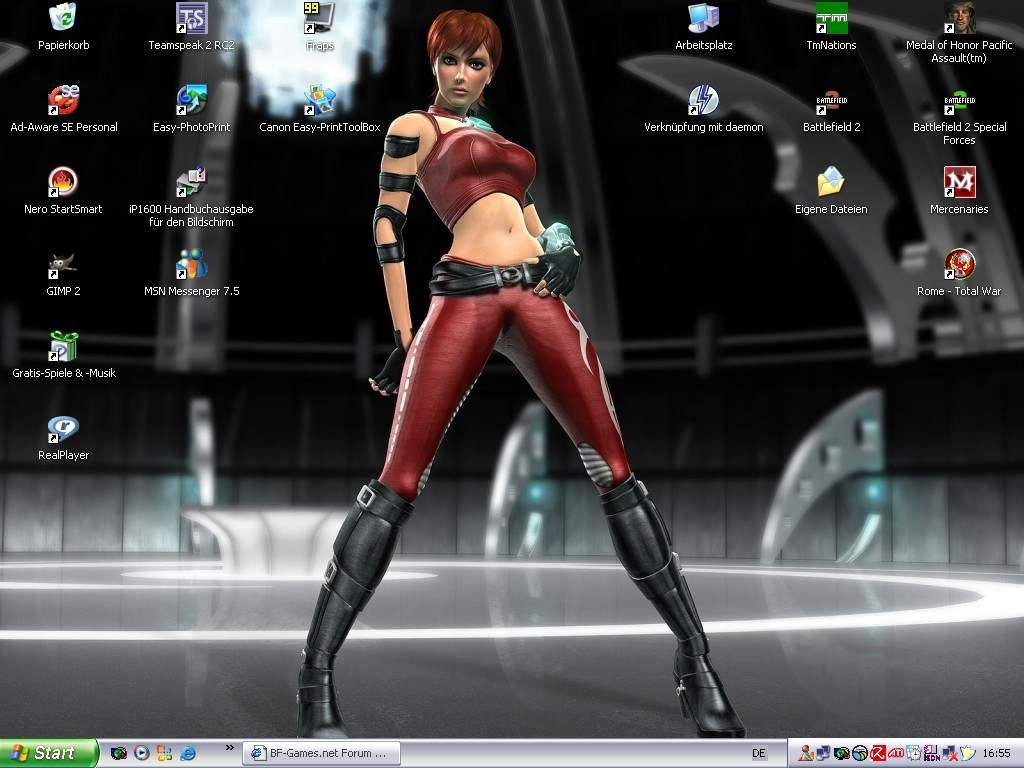Expand hidden Quick Launch items chevron
Image resolution: width=1024 pixels, height=768 pixels.
229,747
